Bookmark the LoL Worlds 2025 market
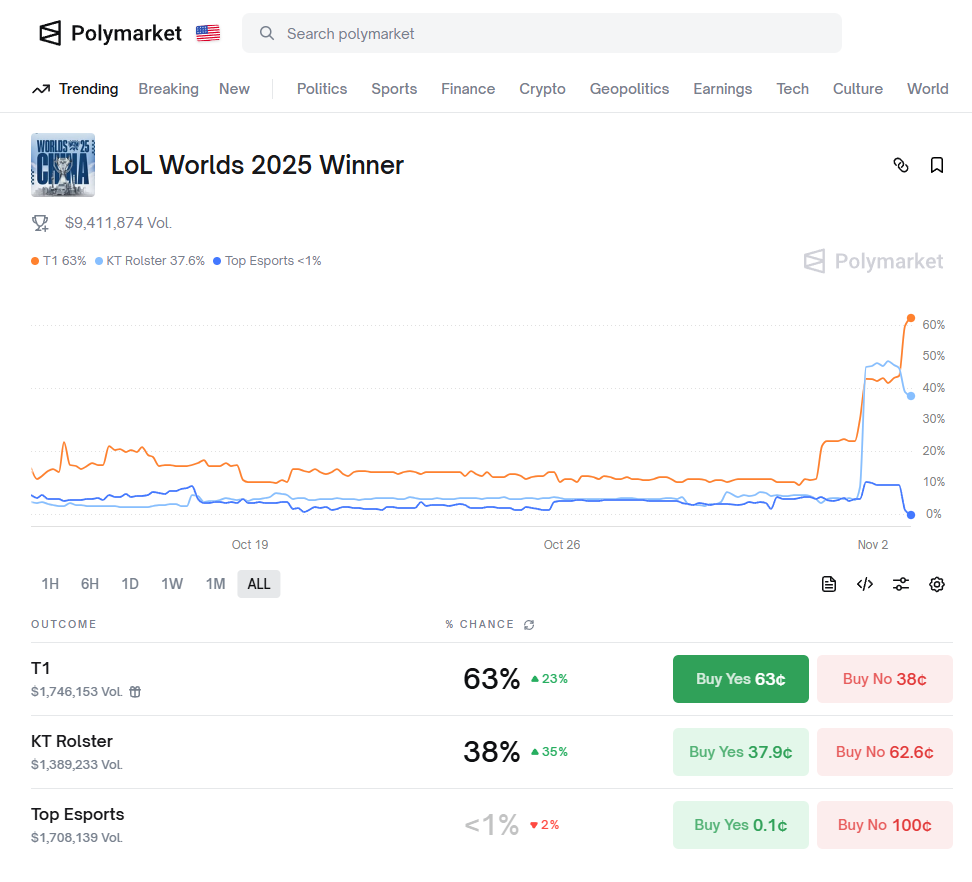 (937, 165)
